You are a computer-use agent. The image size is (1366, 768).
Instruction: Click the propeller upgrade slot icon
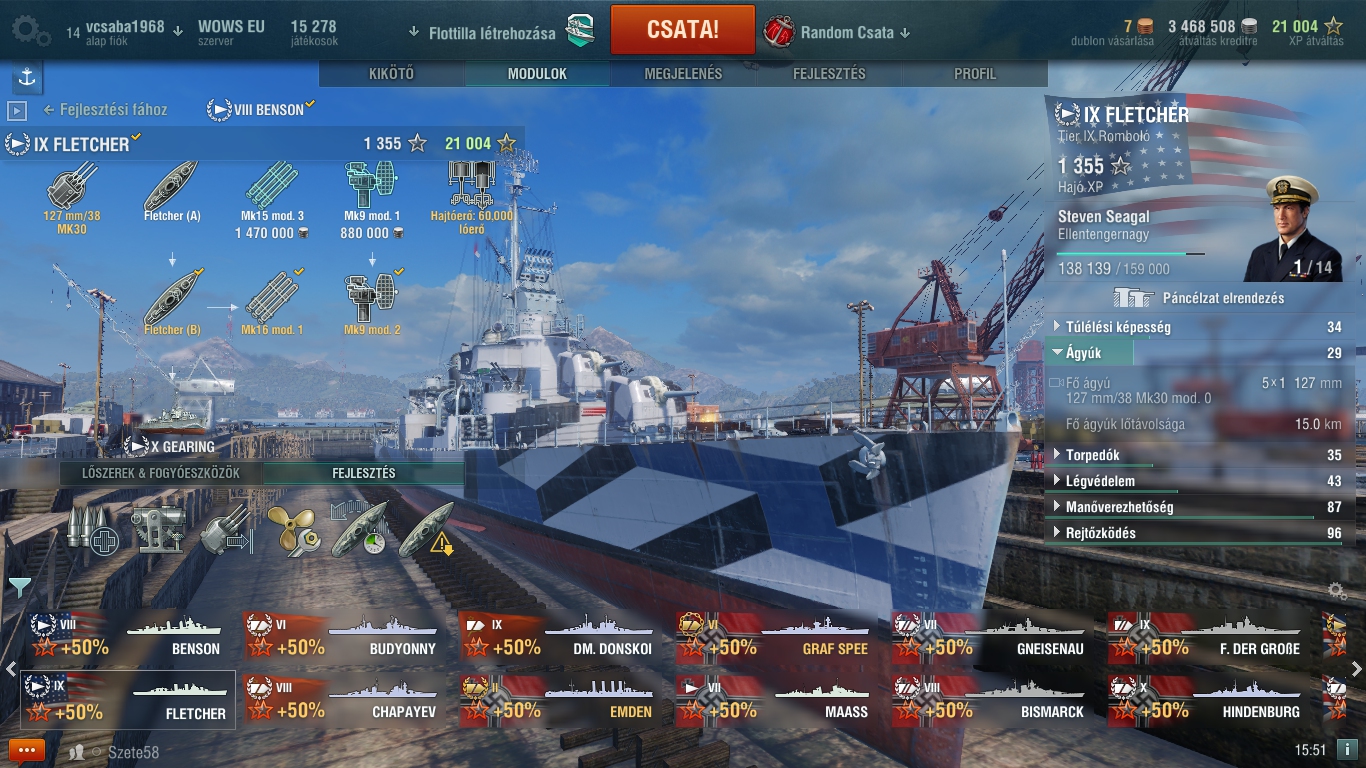[293, 530]
